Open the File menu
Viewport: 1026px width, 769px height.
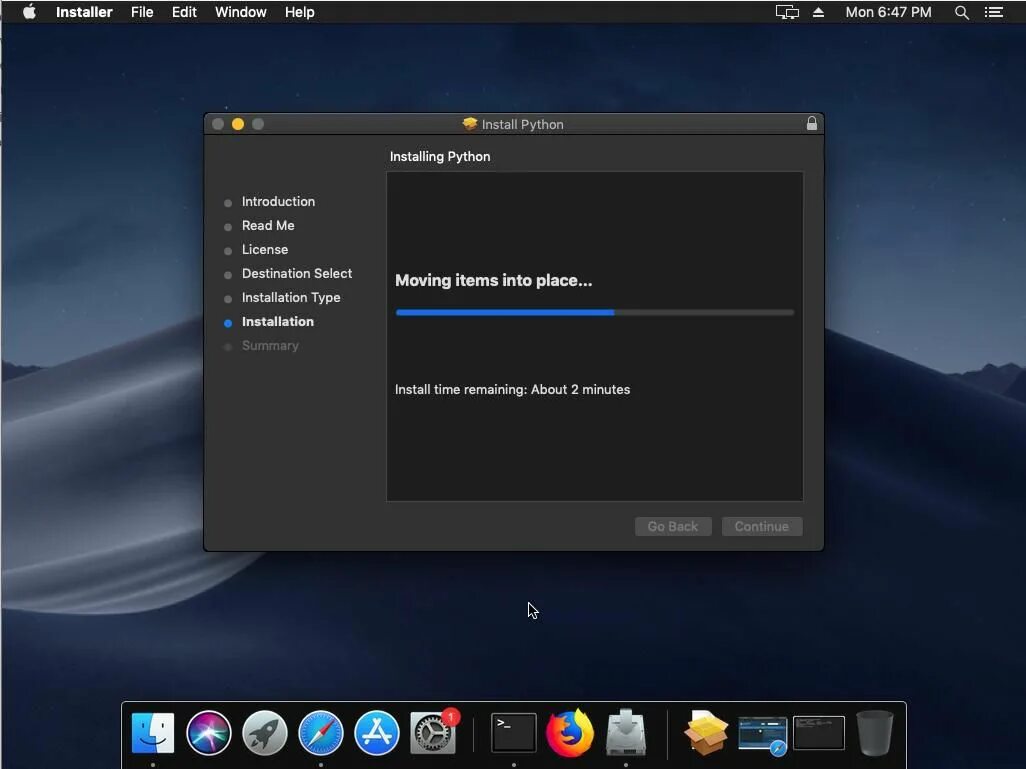(142, 12)
